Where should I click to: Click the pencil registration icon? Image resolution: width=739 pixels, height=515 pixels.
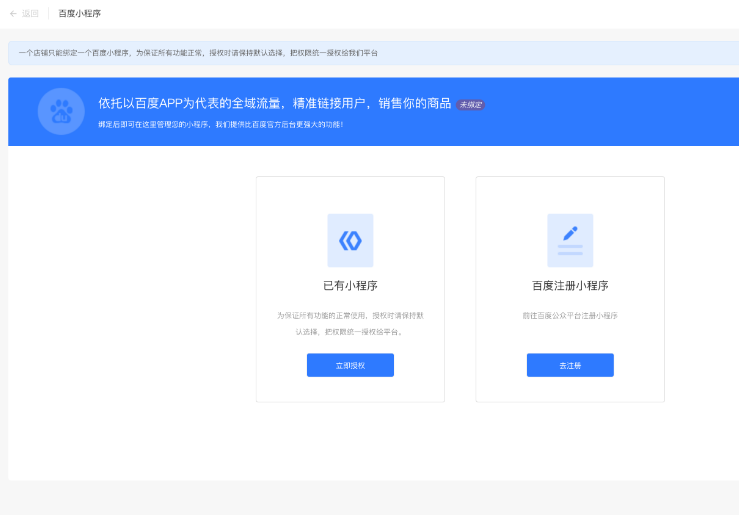coord(570,240)
